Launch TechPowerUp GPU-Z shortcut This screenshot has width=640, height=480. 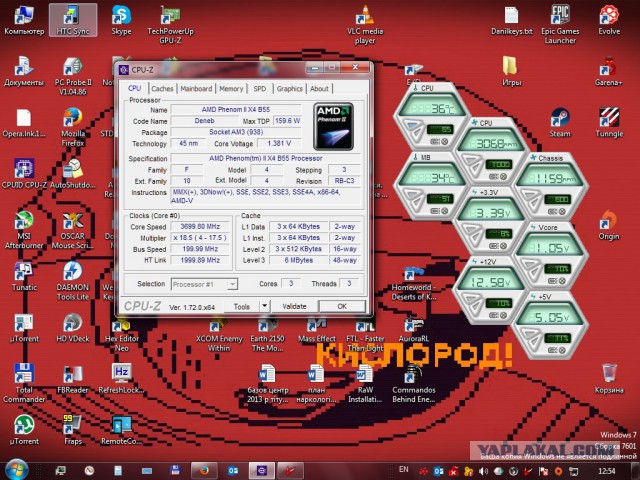coord(170,24)
